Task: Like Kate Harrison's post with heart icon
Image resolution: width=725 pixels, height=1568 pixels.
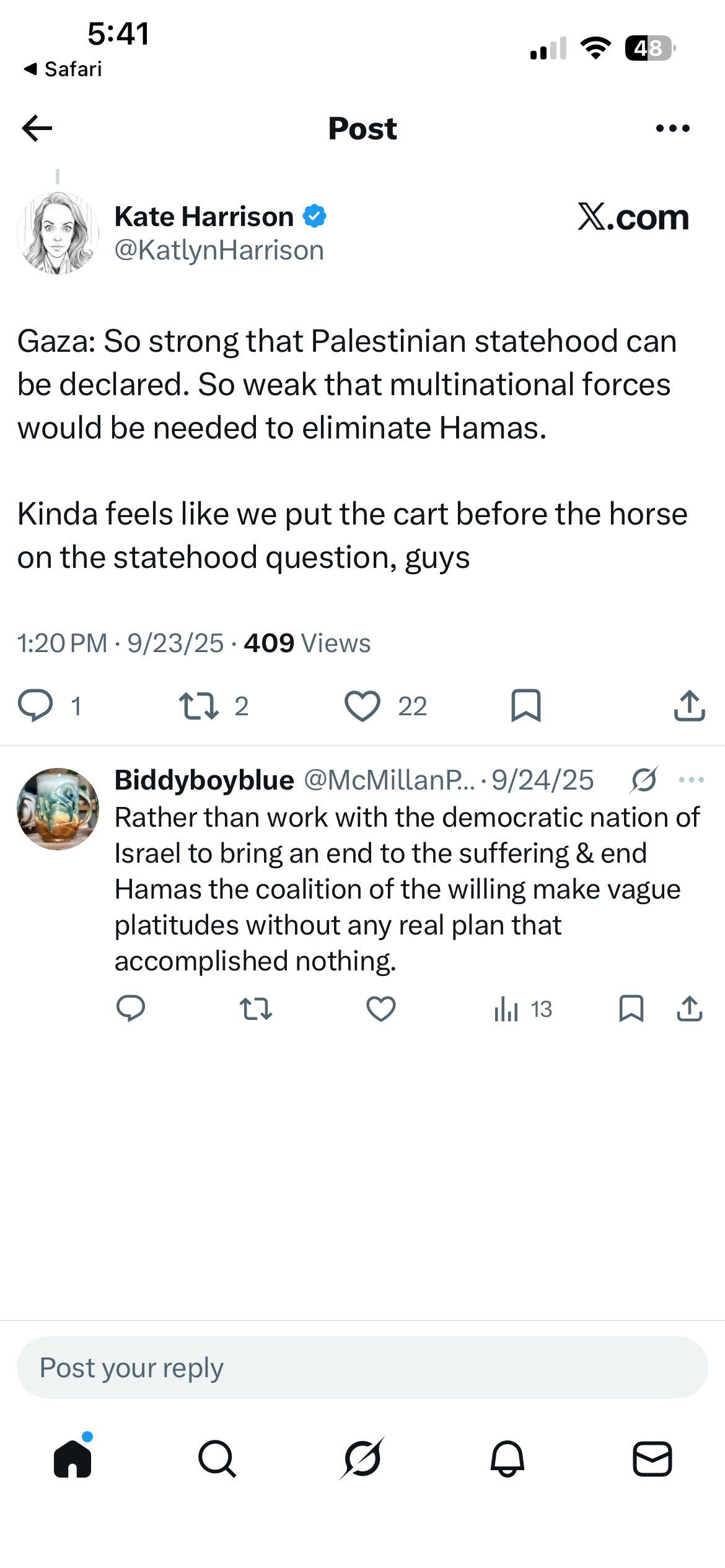Action: [x=362, y=706]
